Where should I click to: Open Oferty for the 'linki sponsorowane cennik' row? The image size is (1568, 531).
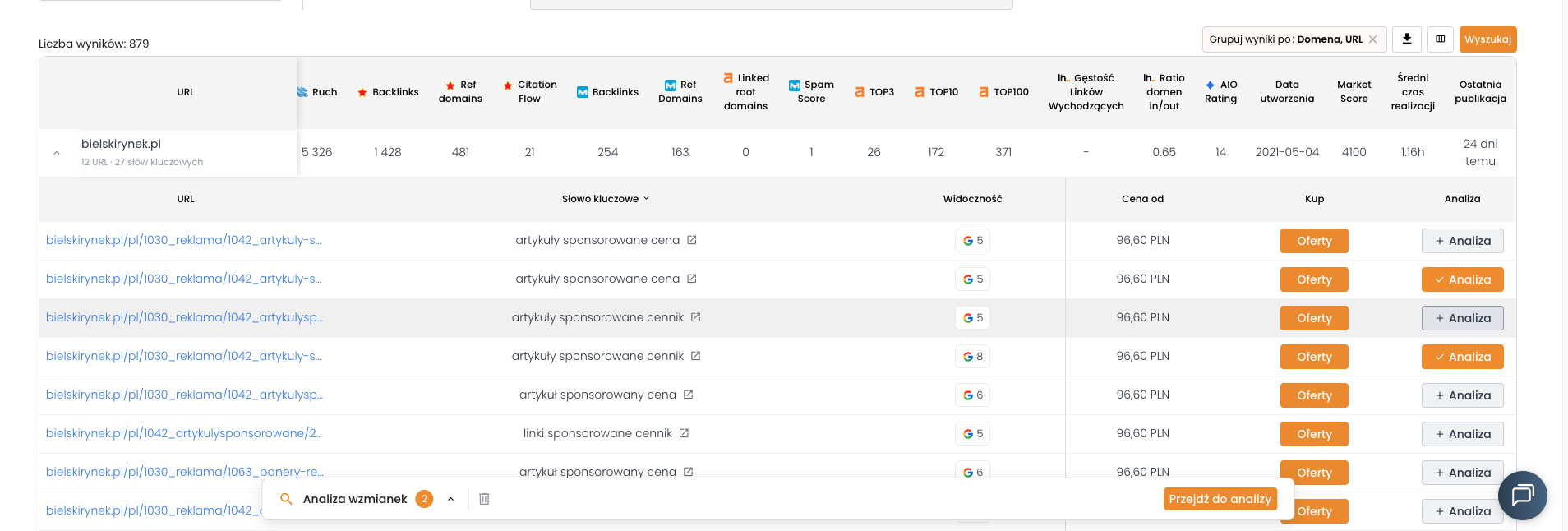coord(1314,434)
